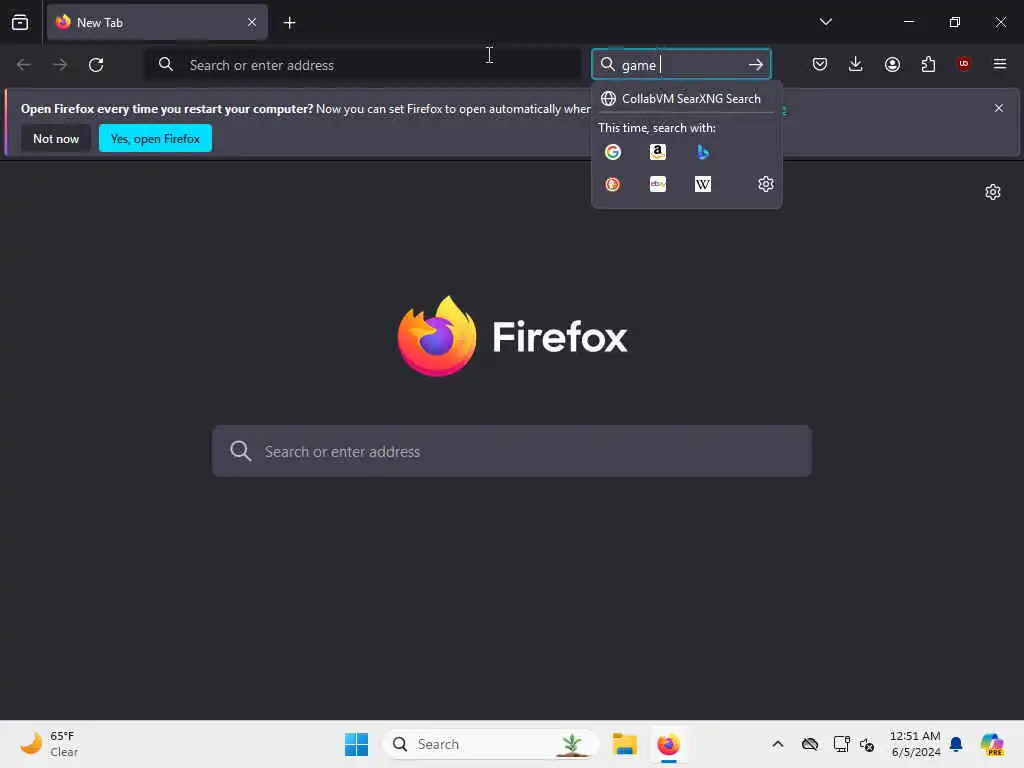1024x768 pixels.
Task: Search this time with DuckDuckGo
Action: pyautogui.click(x=613, y=184)
